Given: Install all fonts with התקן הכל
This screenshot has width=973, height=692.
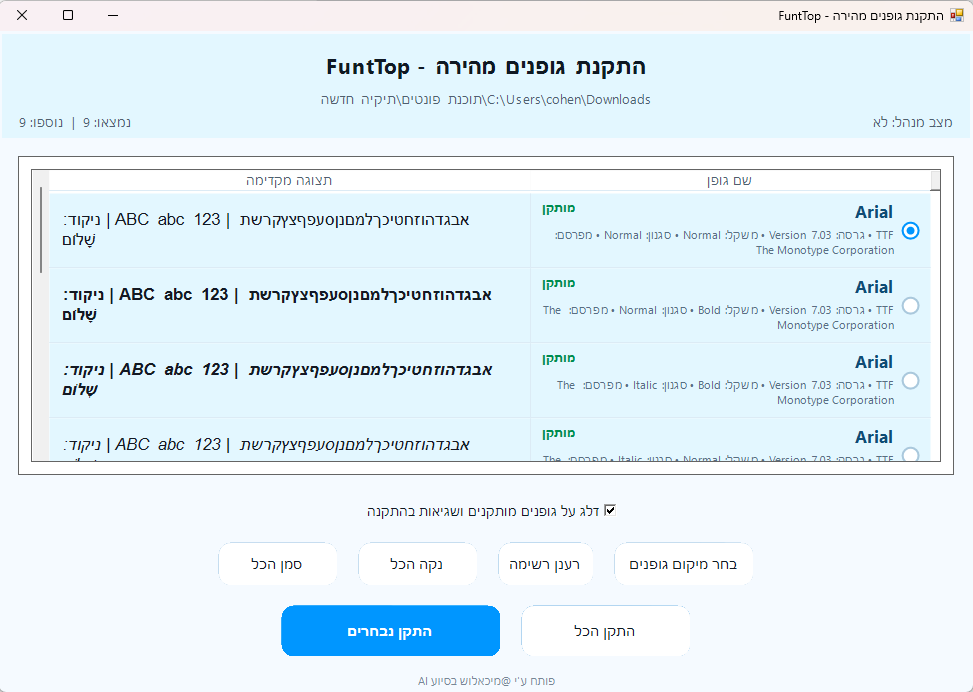Looking at the screenshot, I should click(x=605, y=630).
